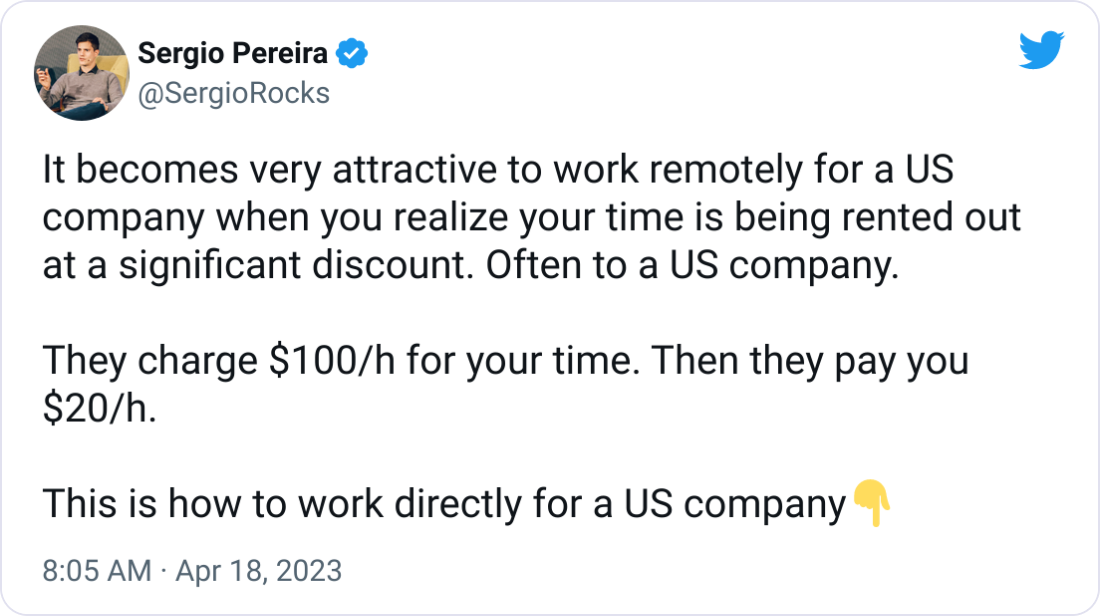Select the 8:05 AM time text
This screenshot has width=1100, height=616.
click(95, 571)
